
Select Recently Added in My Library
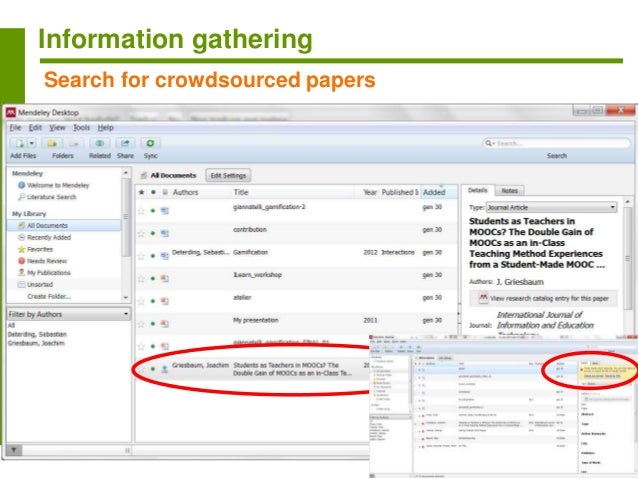(49, 237)
